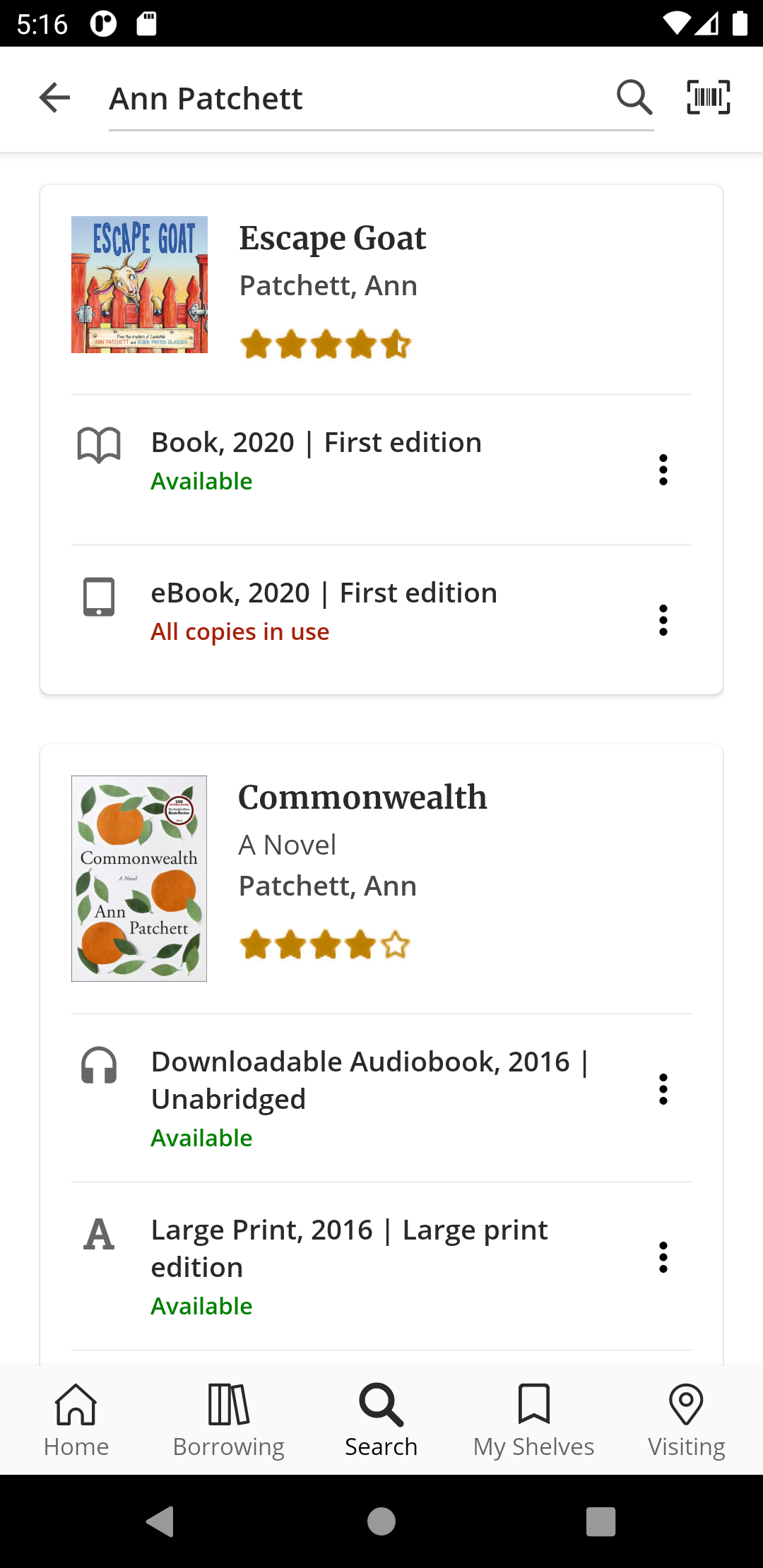763x1568 pixels.
Task: Tap Android system back button
Action: (161, 1521)
